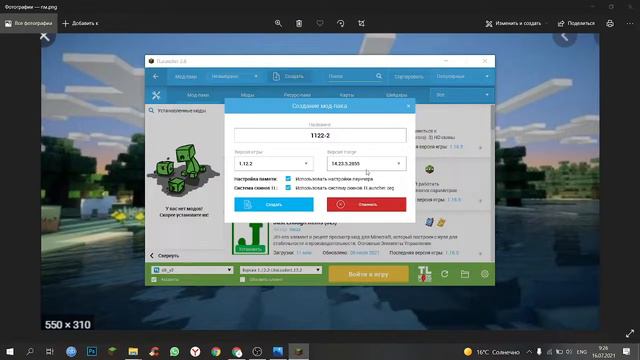640x360 pixels.
Task: Open the Популярные sort dropdown
Action: coord(462,76)
